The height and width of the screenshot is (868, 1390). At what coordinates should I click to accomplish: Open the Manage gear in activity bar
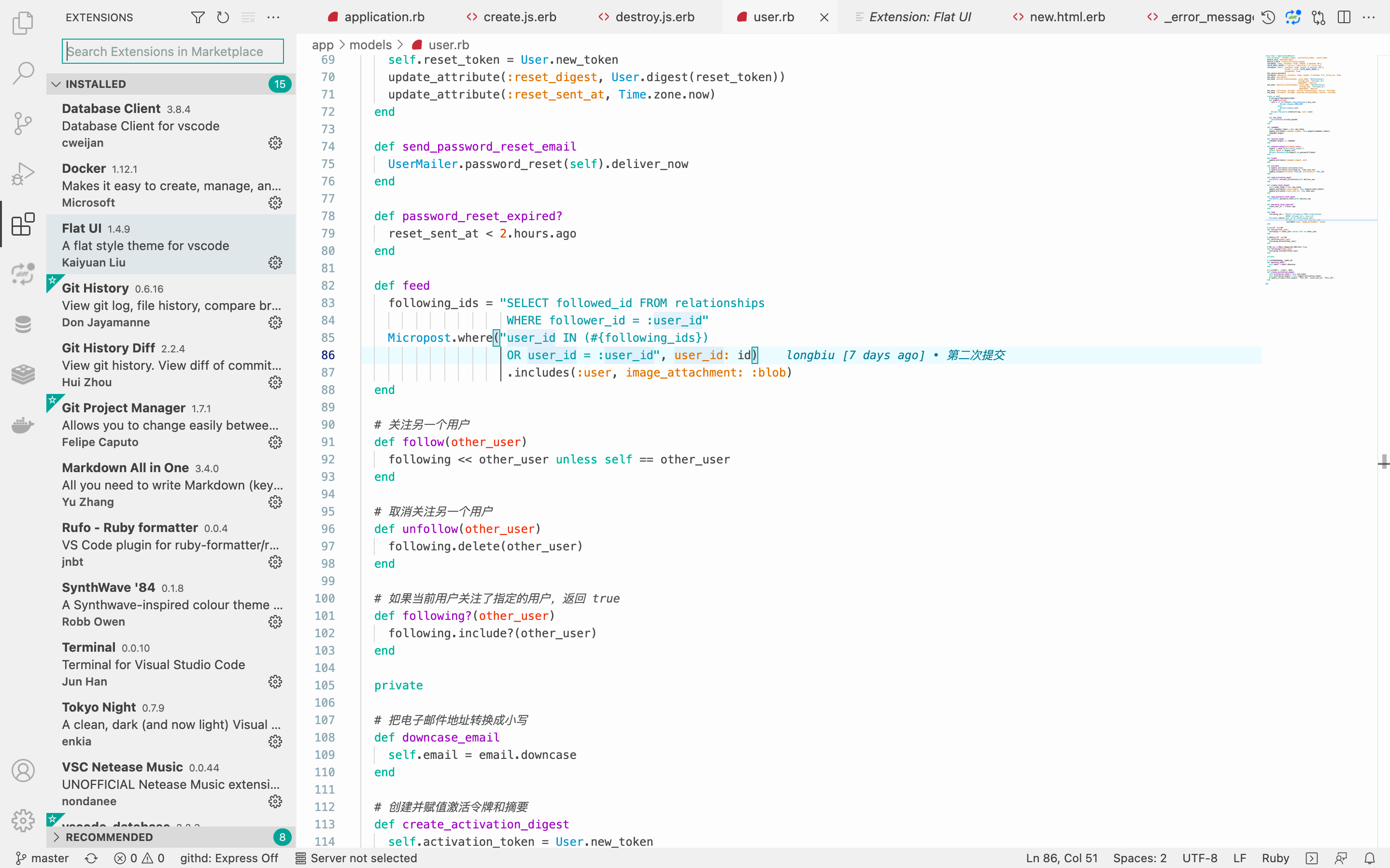click(23, 820)
